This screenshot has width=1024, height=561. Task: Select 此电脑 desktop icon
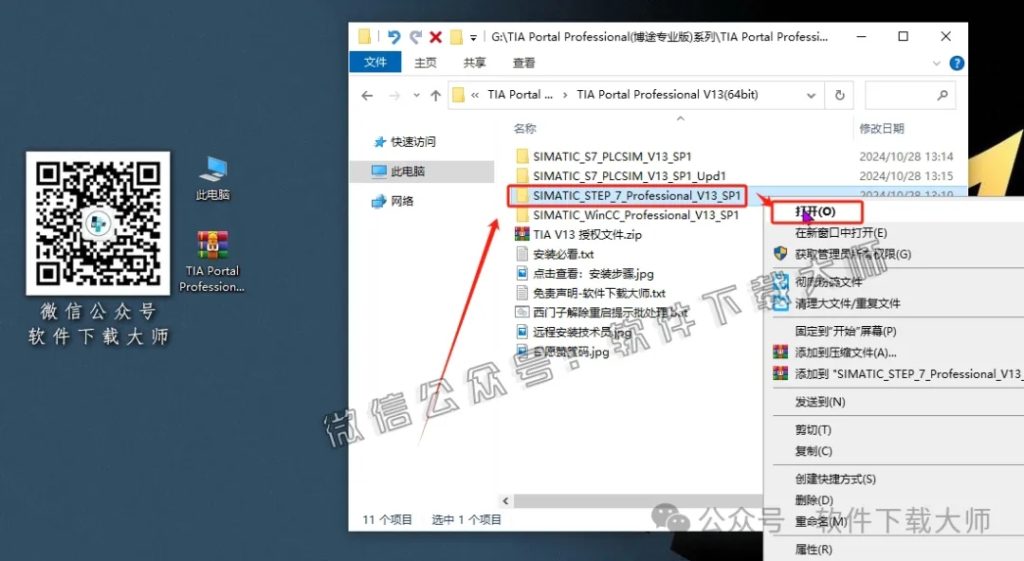(x=213, y=178)
